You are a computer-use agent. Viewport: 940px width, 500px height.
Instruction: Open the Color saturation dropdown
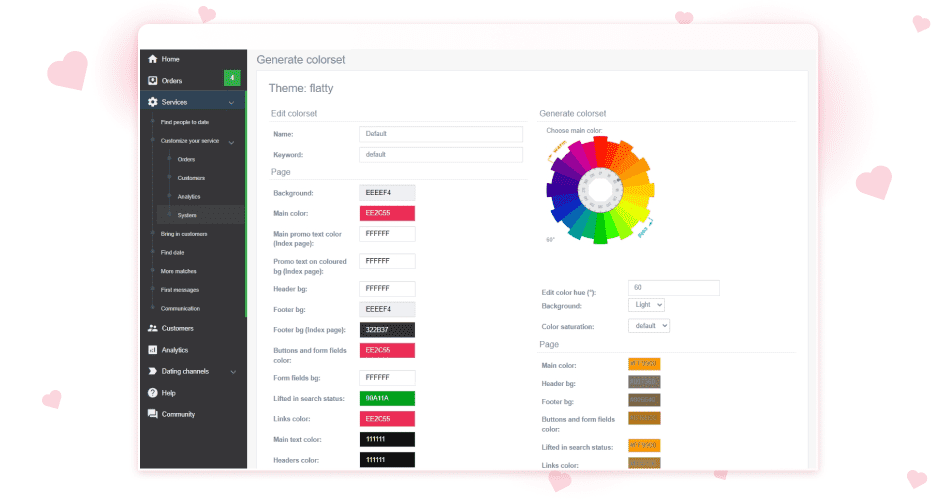[649, 326]
